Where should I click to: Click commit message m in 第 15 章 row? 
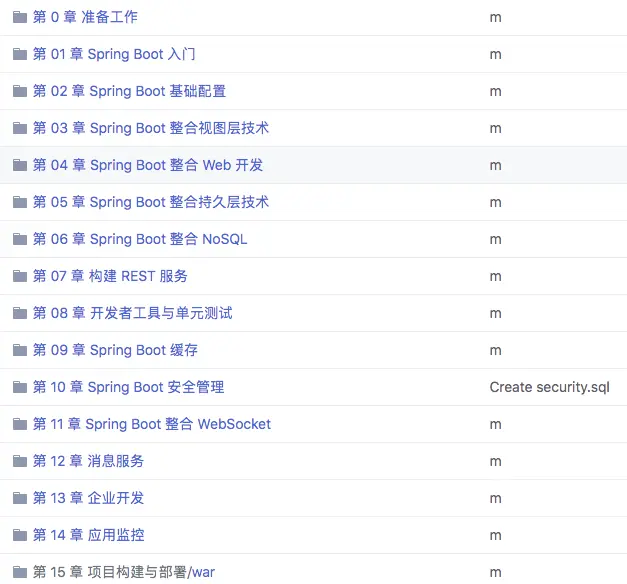click(x=496, y=573)
